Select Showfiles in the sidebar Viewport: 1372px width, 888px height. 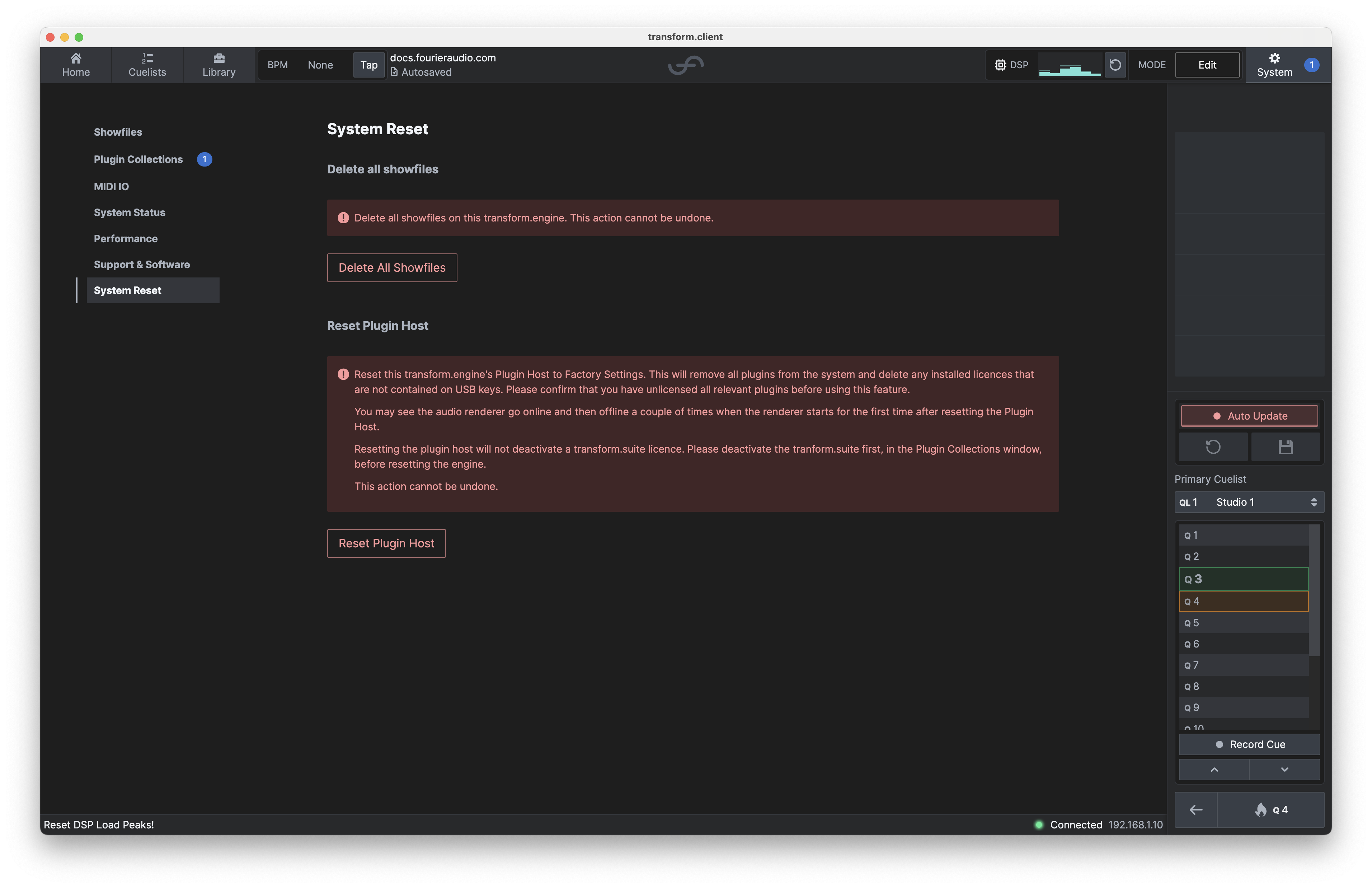(x=118, y=132)
